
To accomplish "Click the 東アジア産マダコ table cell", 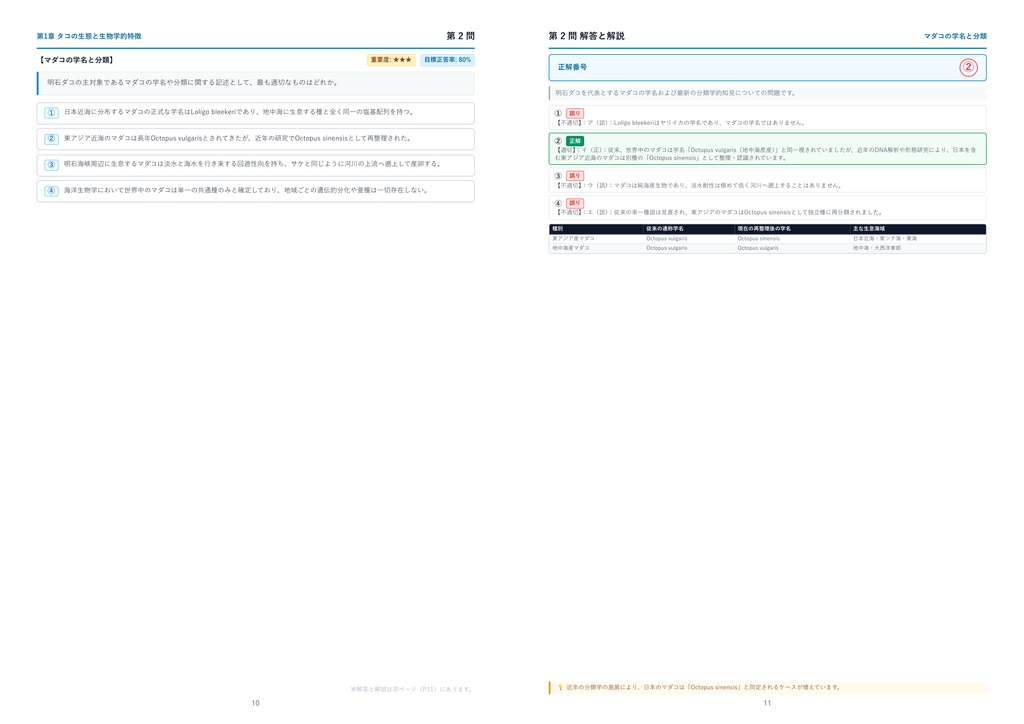I will [x=573, y=239].
